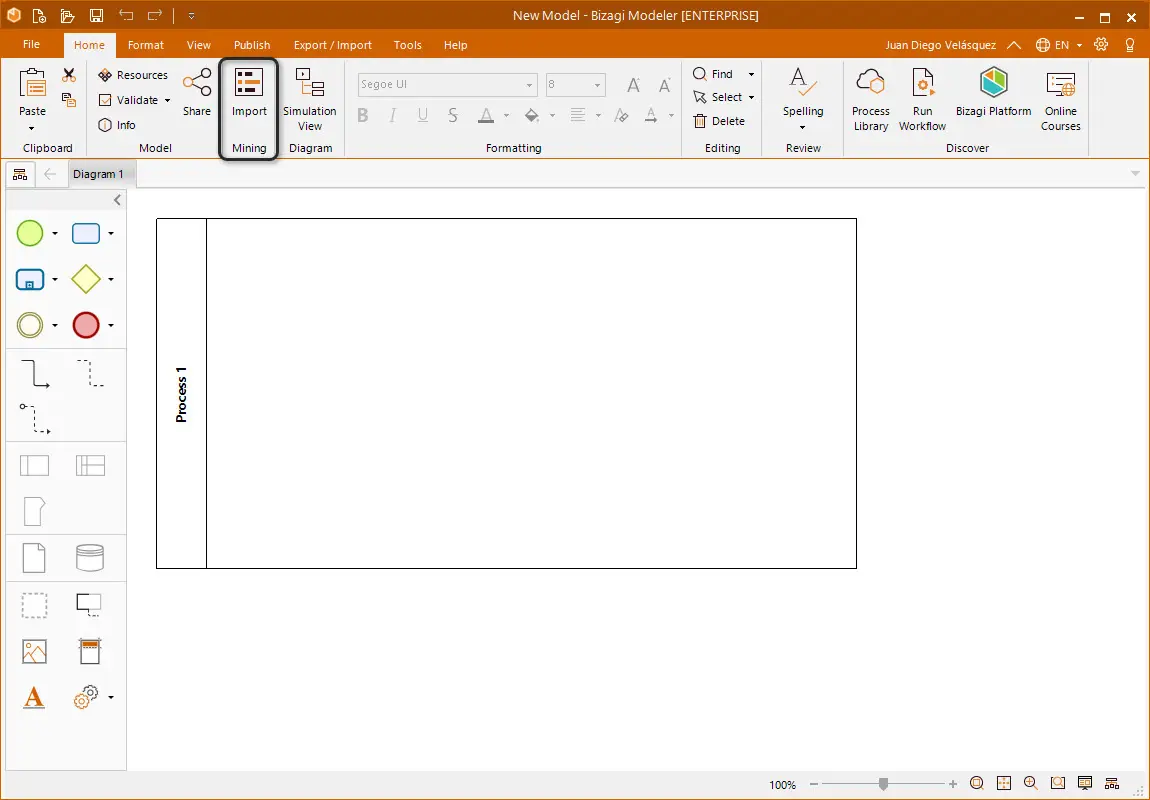Open the File menu
Image resolution: width=1150 pixels, height=800 pixels.
click(32, 45)
